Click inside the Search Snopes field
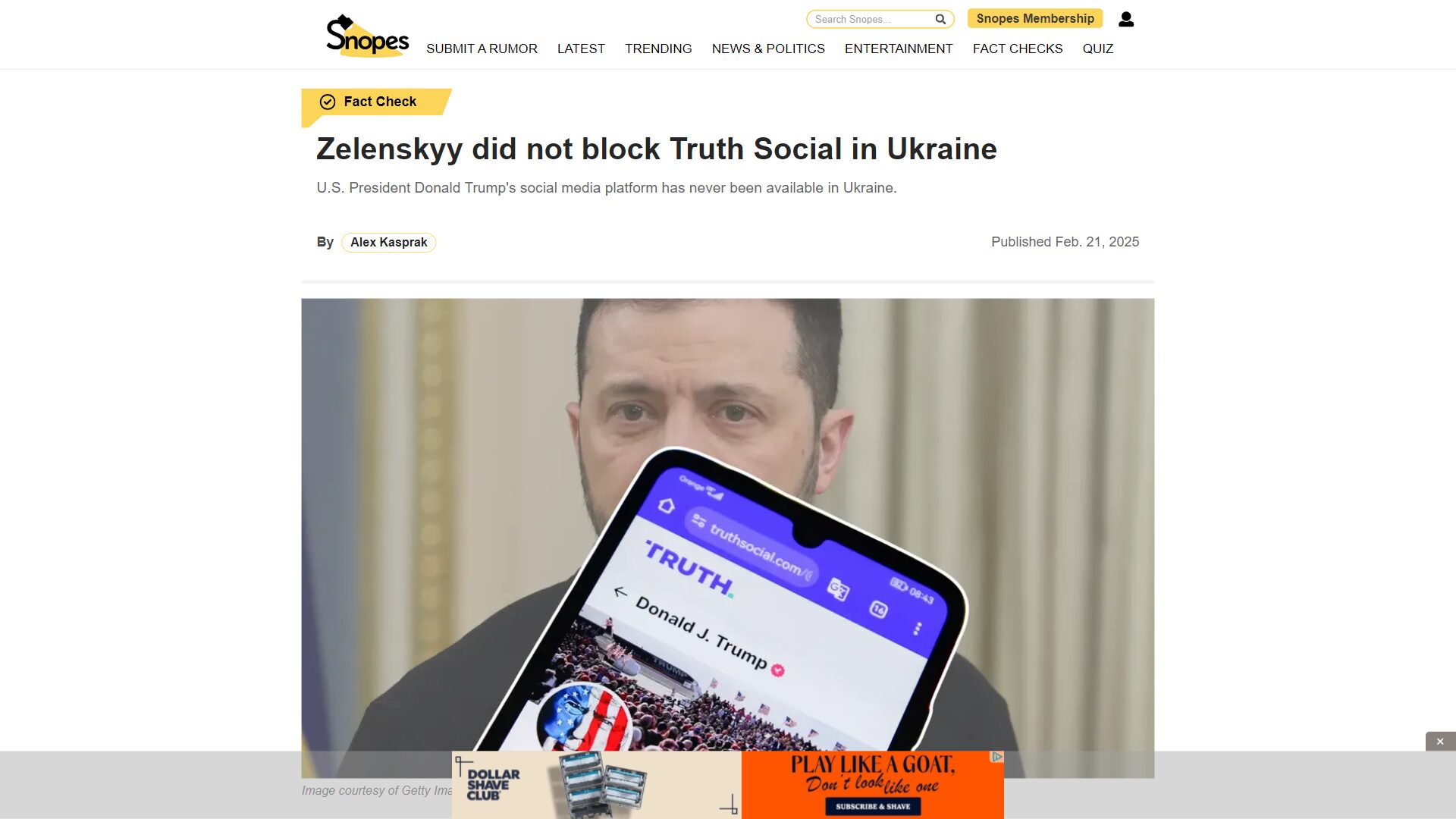1456x819 pixels. (872, 19)
